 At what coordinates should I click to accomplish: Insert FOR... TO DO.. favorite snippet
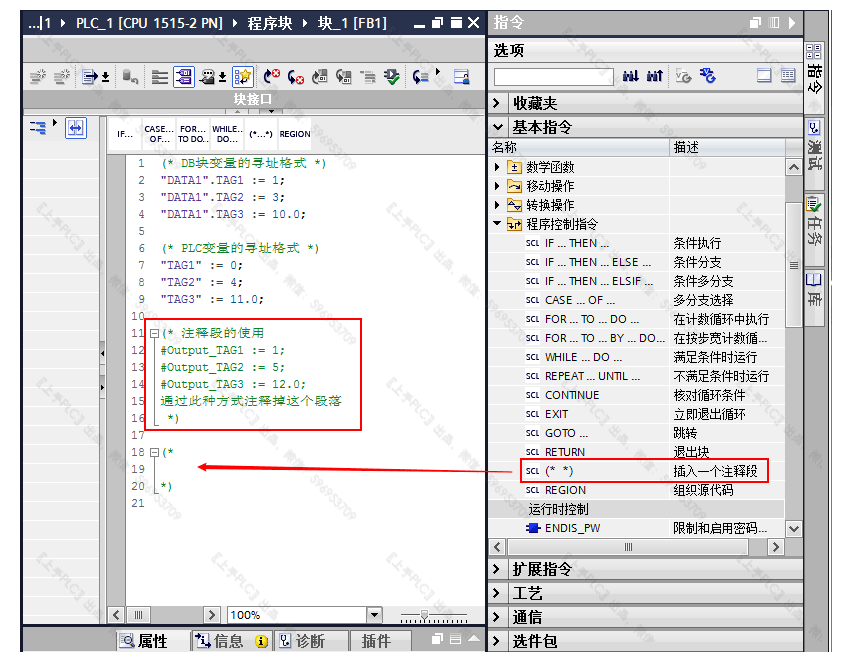tap(193, 134)
